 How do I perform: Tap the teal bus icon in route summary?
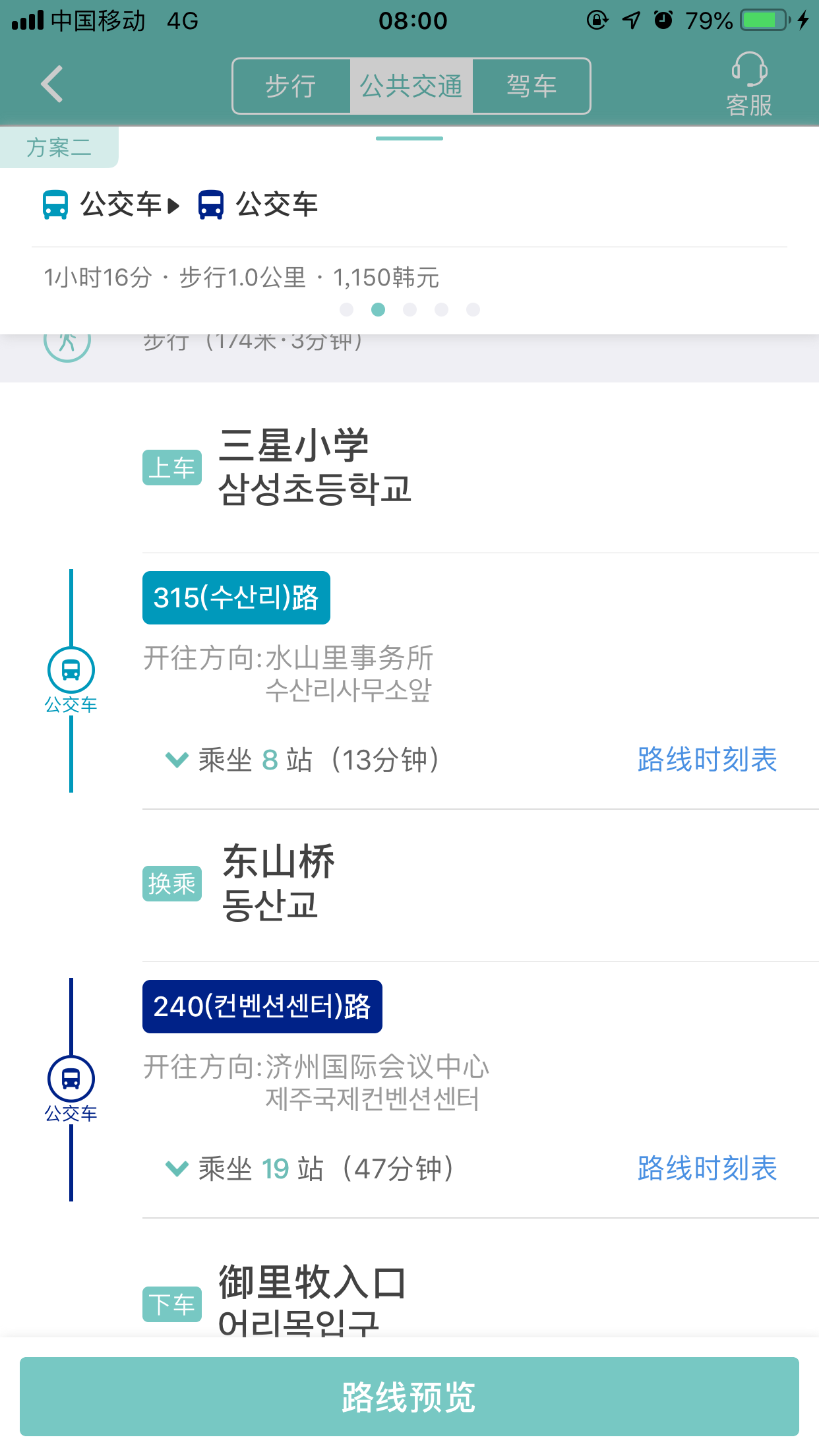click(55, 204)
